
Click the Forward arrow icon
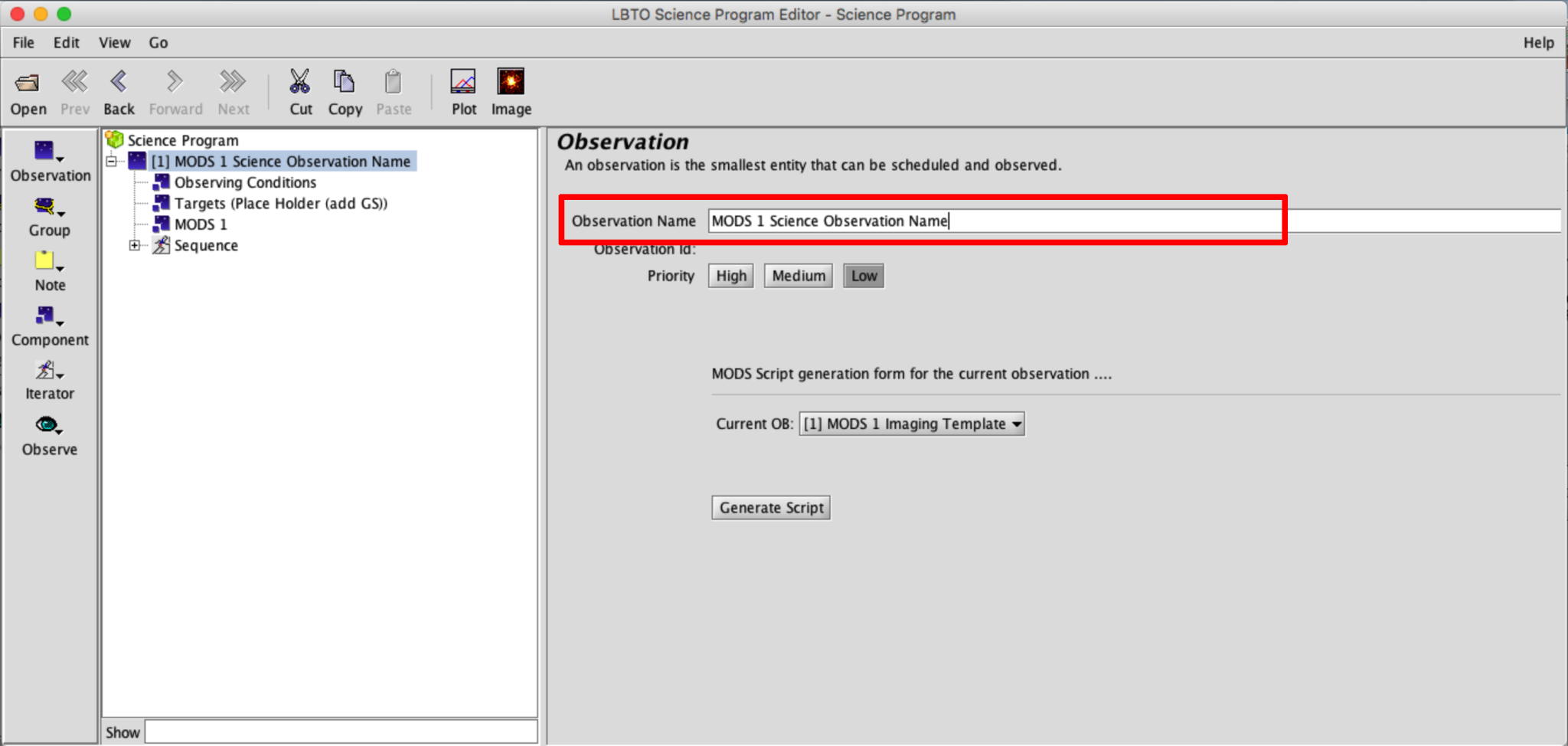[175, 81]
